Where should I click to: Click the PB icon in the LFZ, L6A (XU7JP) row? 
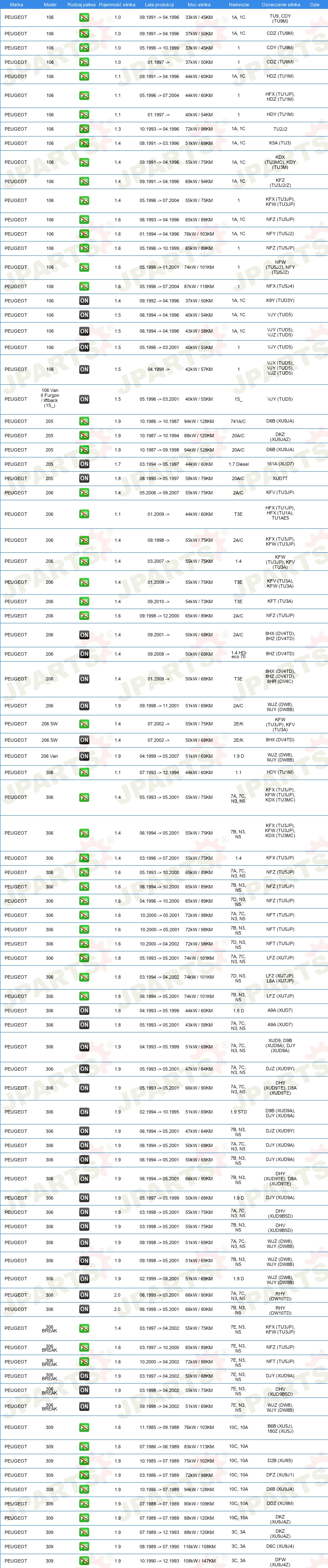click(x=84, y=977)
